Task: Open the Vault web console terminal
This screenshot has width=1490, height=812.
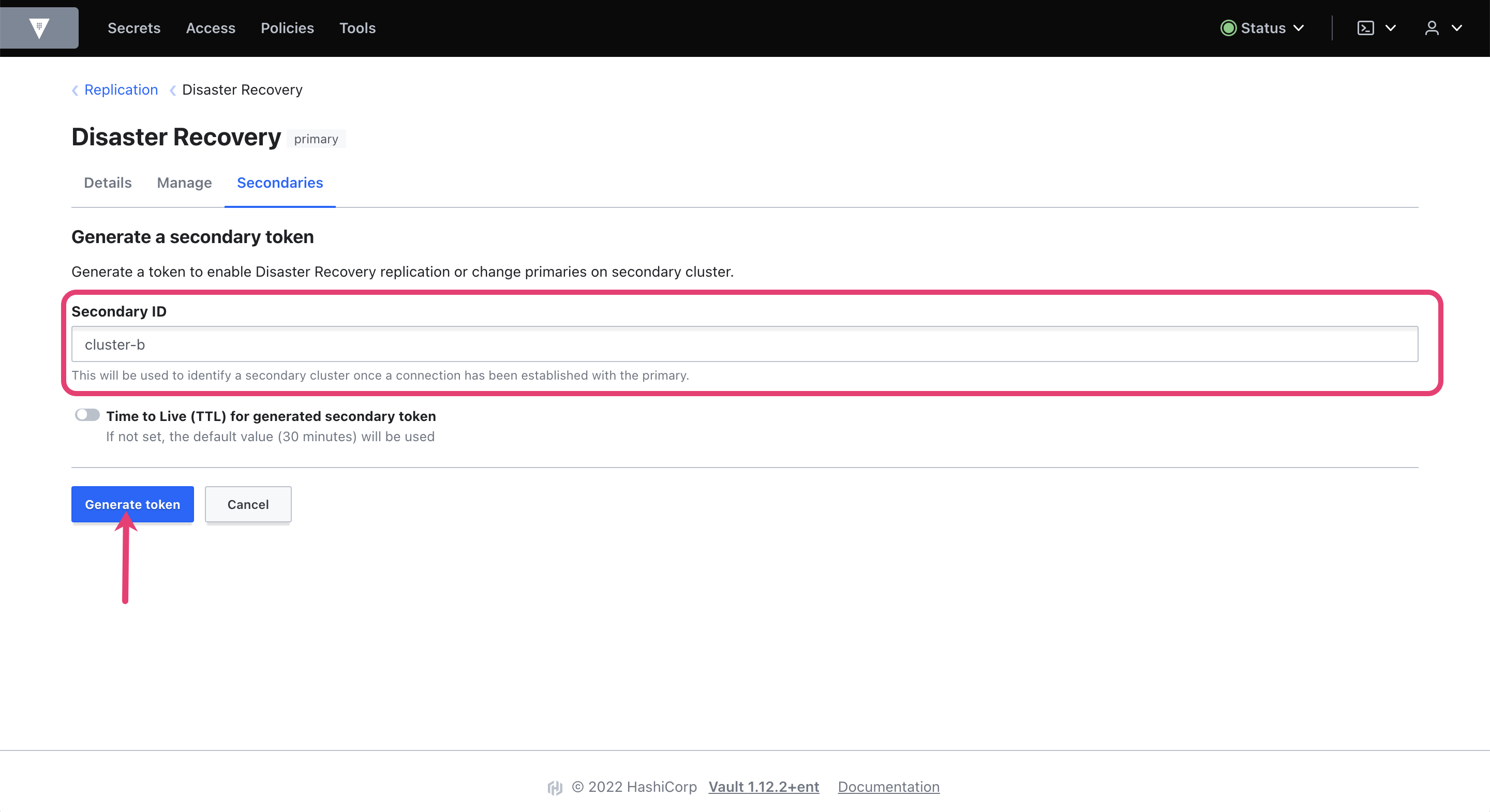Action: click(1366, 27)
